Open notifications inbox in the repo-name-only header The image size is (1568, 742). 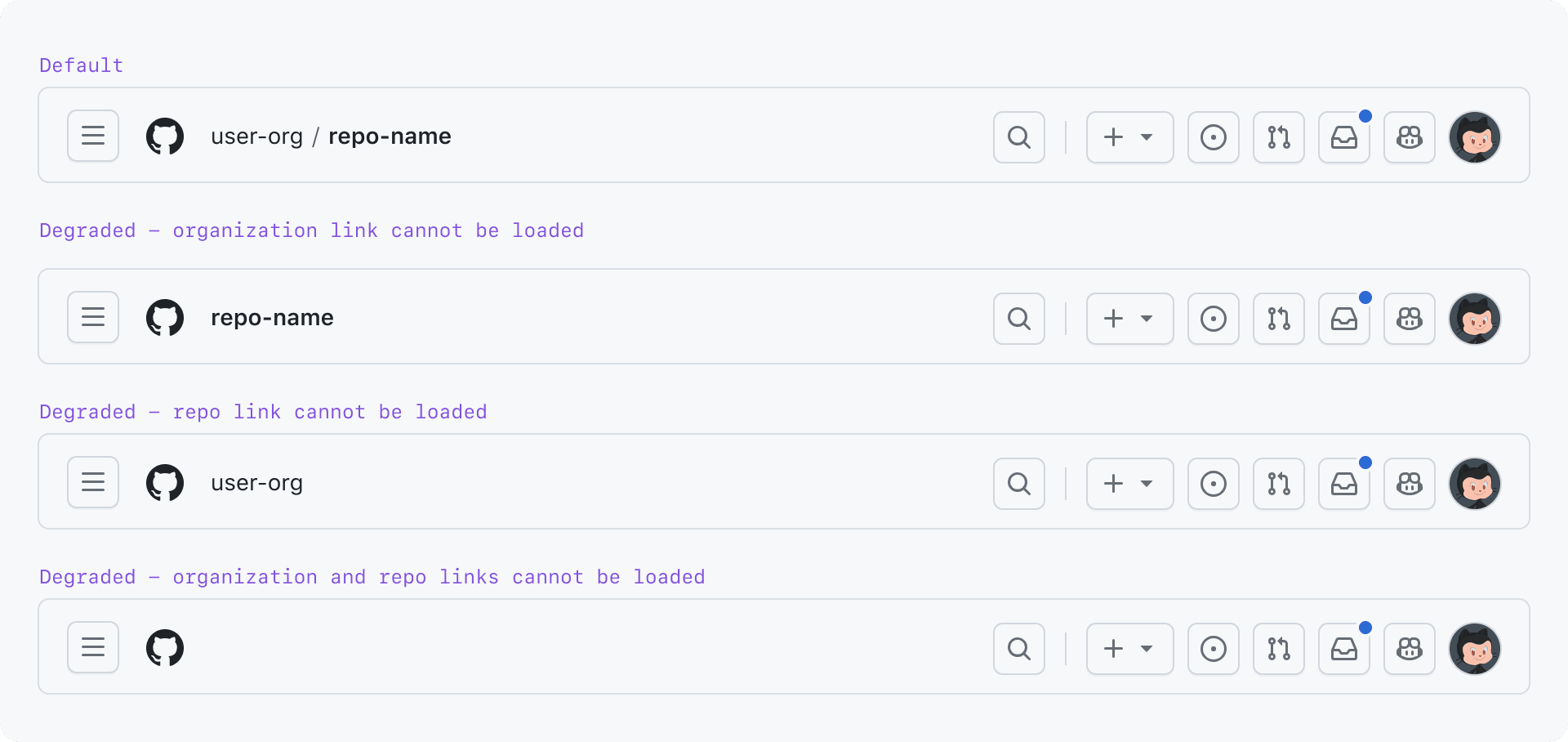coord(1343,319)
